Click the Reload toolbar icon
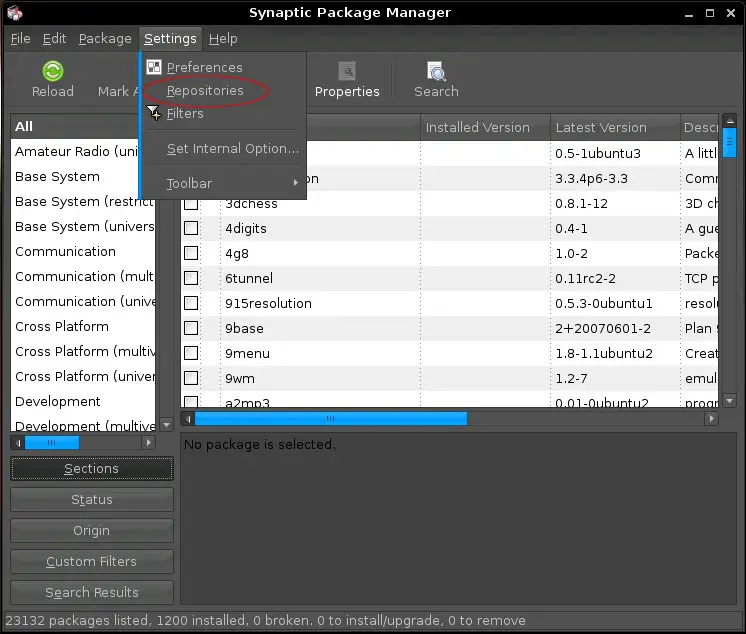Viewport: 746px width, 634px height. pyautogui.click(x=53, y=71)
